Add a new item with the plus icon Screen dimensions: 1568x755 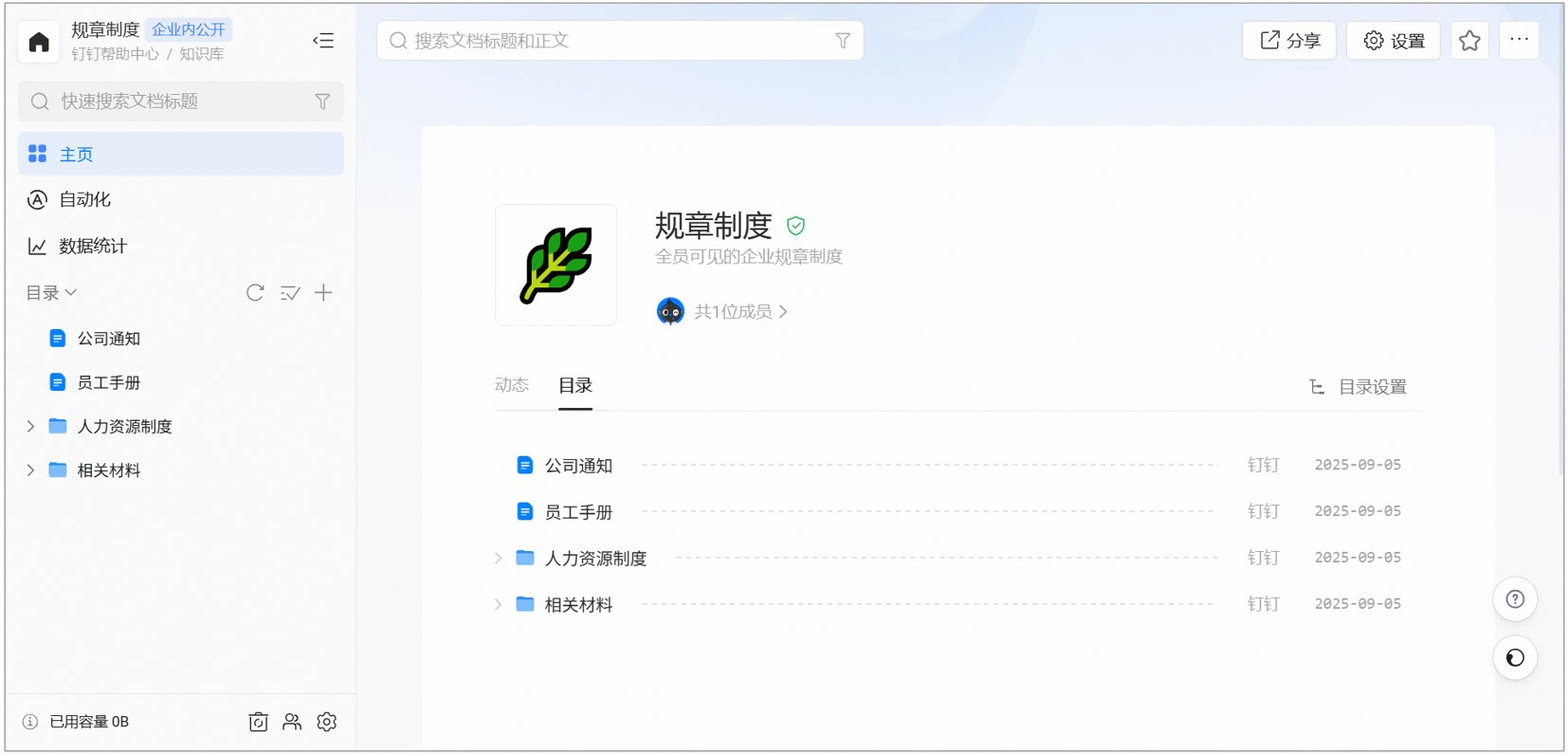click(x=323, y=292)
